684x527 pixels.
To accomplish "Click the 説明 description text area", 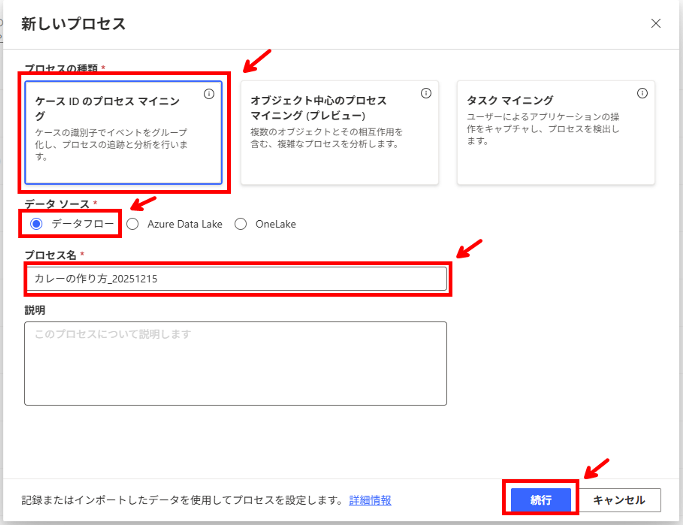I will (236, 363).
